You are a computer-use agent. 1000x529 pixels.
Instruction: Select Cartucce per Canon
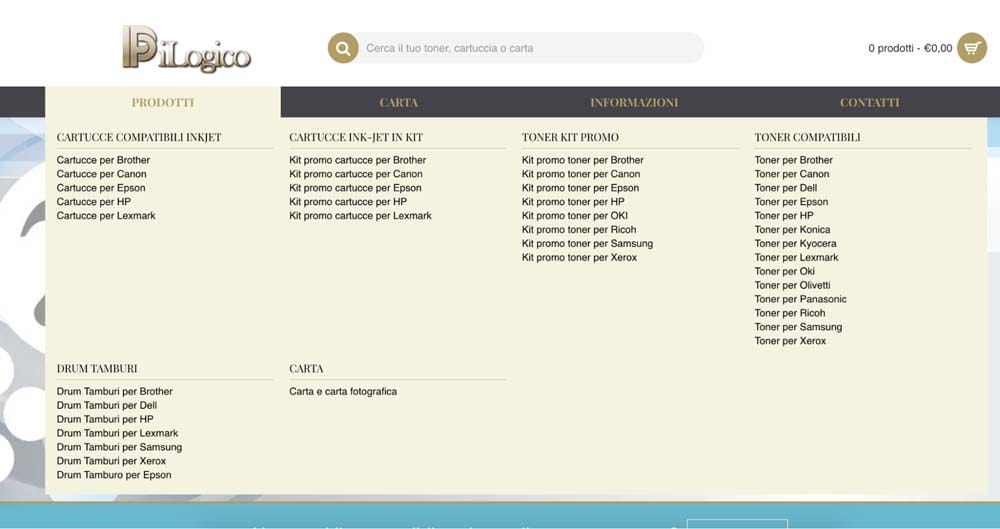click(x=101, y=174)
